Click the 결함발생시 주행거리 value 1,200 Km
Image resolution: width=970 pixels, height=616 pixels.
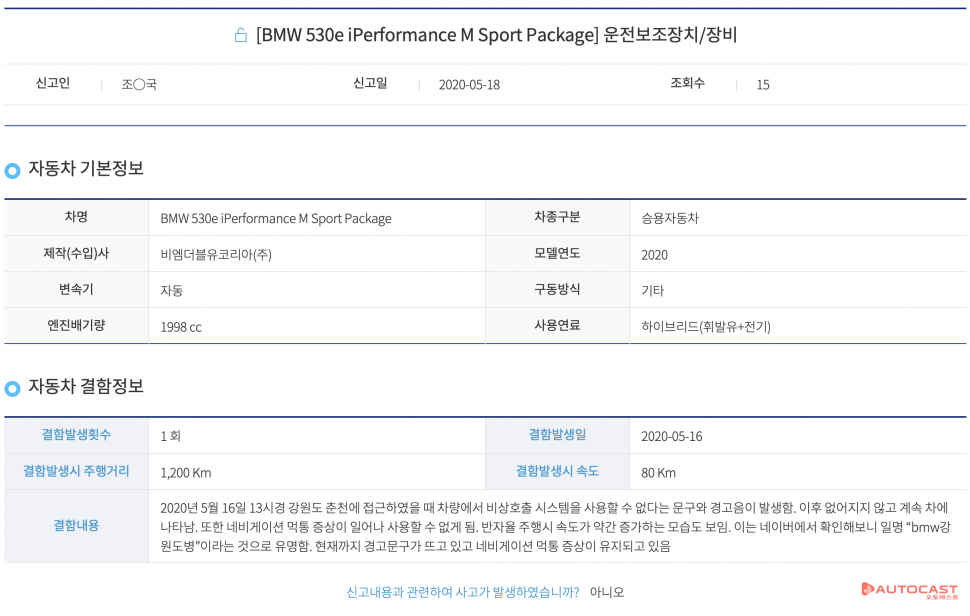click(186, 472)
